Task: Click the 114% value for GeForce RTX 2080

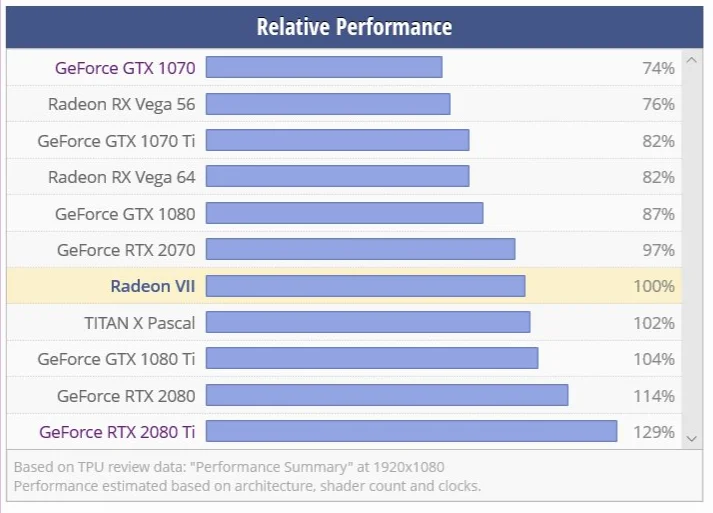Action: click(x=654, y=396)
